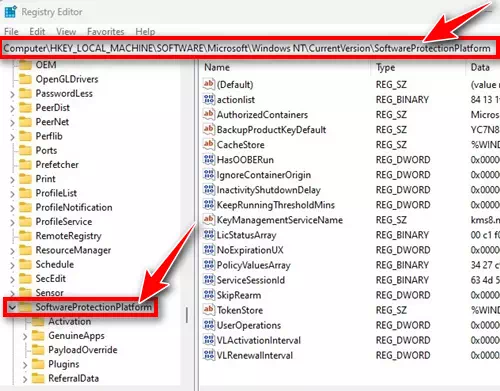Open the Edit menu
The image size is (500, 391).
click(37, 32)
